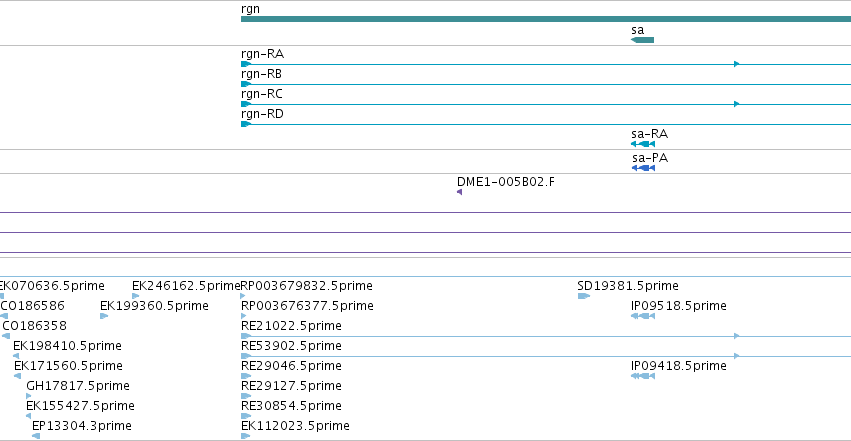Select the EK246162.5prime label

pyautogui.click(x=186, y=286)
